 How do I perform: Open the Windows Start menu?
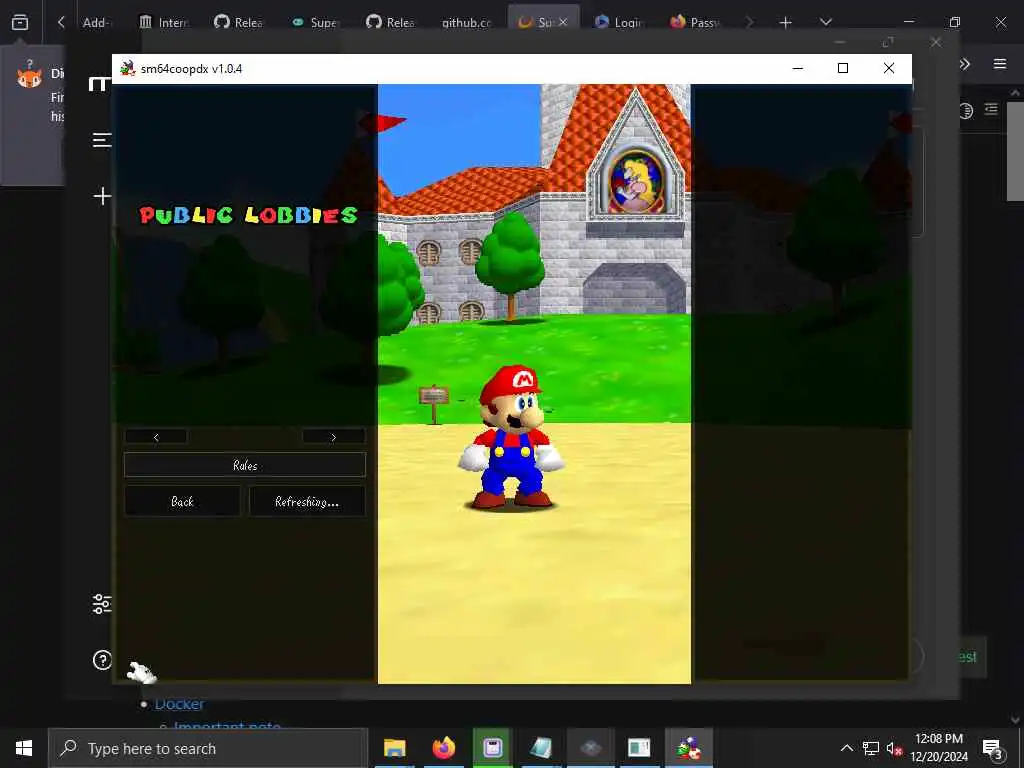(x=24, y=748)
